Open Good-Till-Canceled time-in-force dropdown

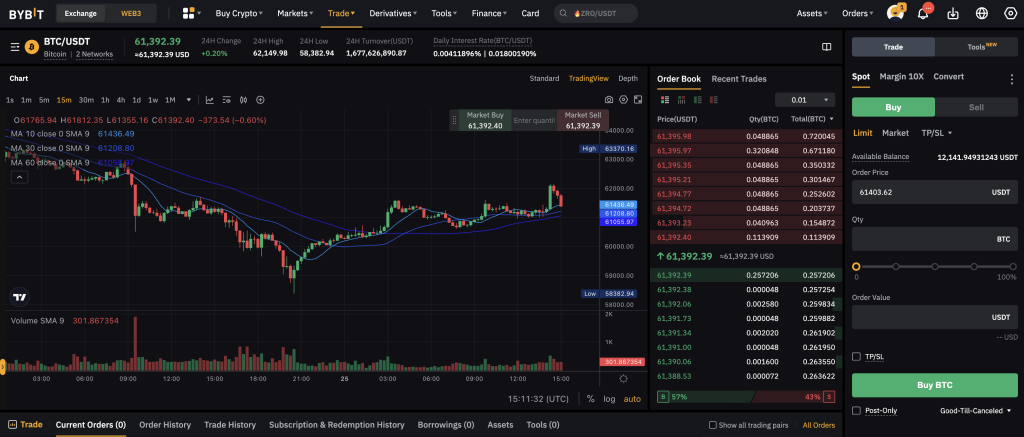point(976,411)
